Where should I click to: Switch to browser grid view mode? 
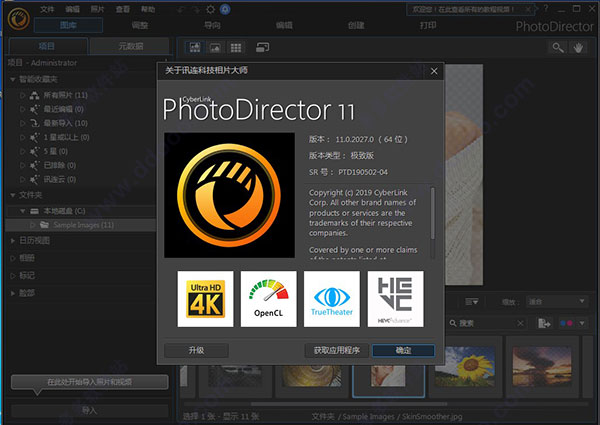[236, 47]
